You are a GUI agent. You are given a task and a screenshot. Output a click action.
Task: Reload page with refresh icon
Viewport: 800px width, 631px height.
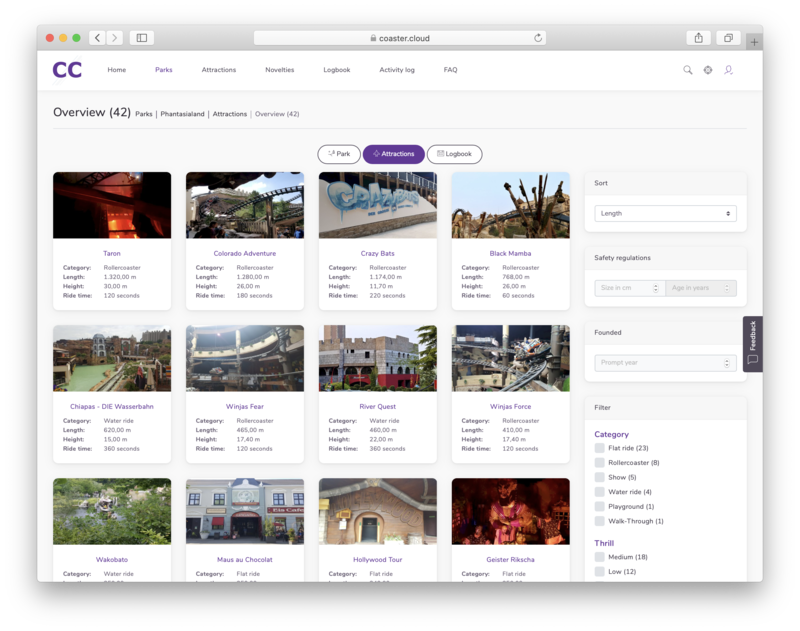(538, 38)
